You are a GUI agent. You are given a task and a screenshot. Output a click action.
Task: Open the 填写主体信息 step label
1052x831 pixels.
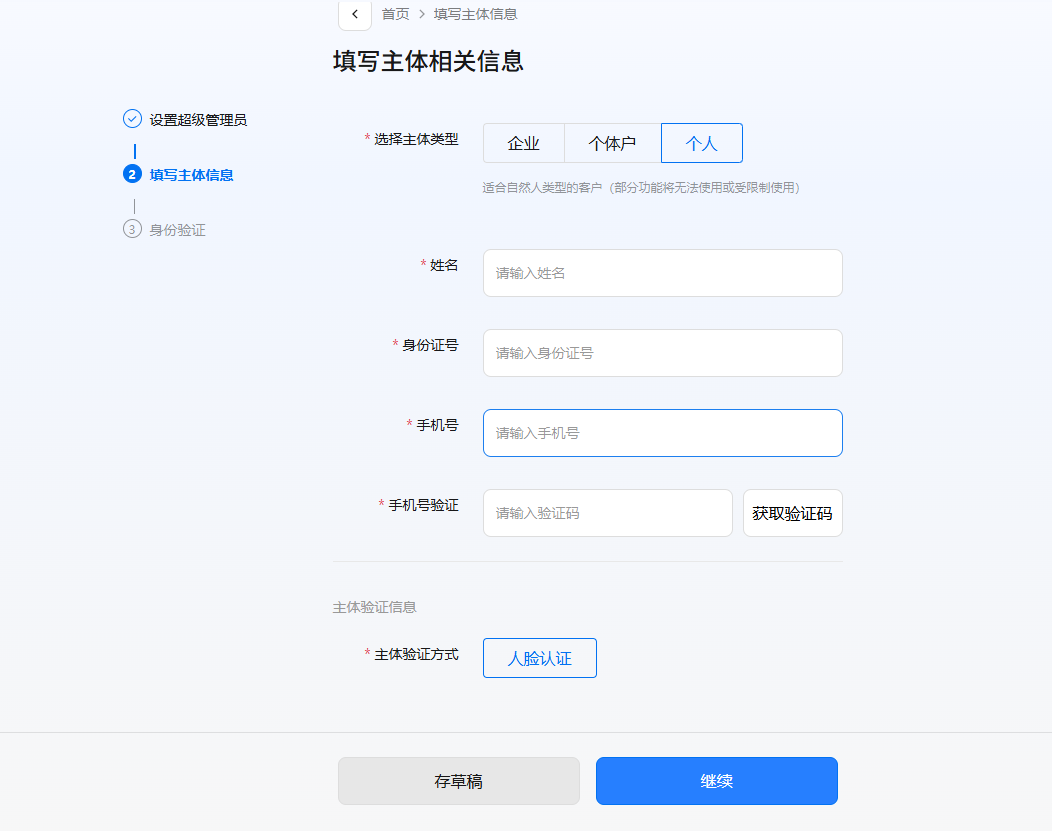[x=191, y=175]
